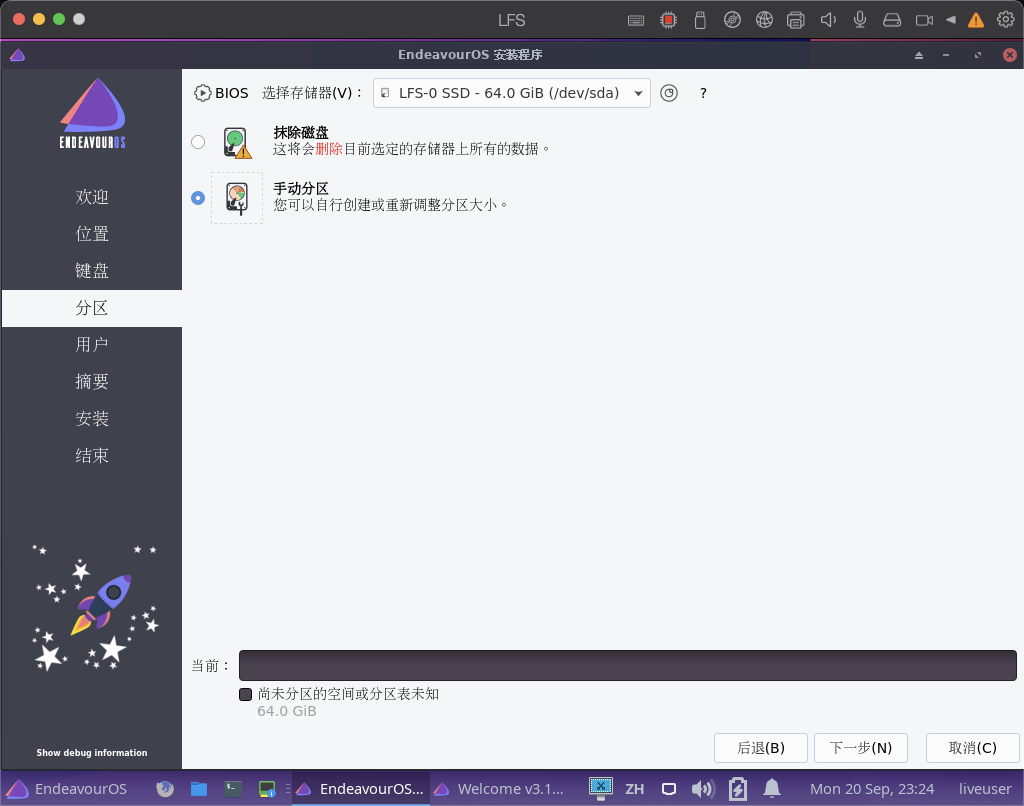Screen dimensions: 1024x806
Task: Click the unpartitioned space legend swatch
Action: 246,694
